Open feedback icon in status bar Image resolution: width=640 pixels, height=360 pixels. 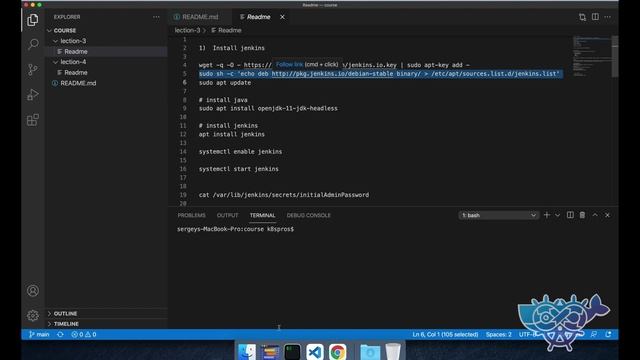tap(594, 334)
